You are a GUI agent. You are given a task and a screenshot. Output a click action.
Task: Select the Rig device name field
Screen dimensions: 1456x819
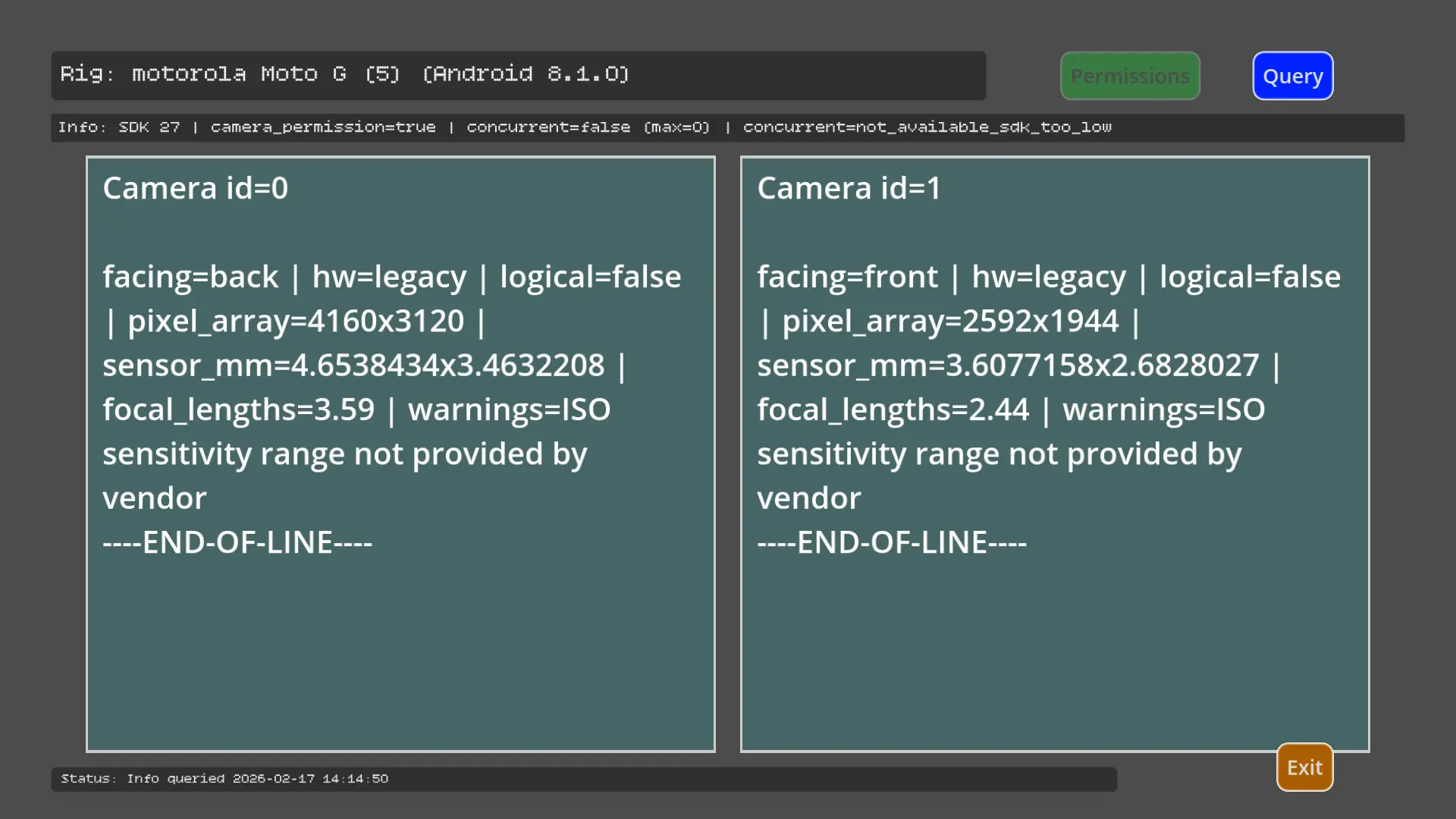518,75
